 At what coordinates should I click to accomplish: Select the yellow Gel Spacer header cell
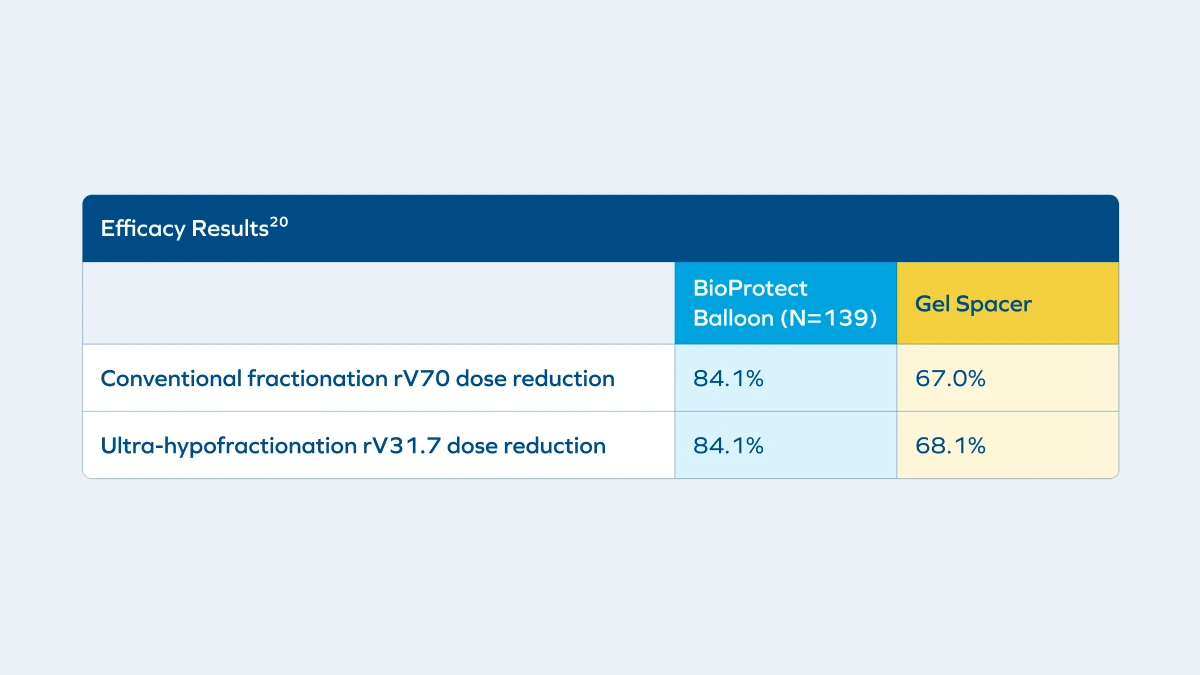(x=1007, y=303)
